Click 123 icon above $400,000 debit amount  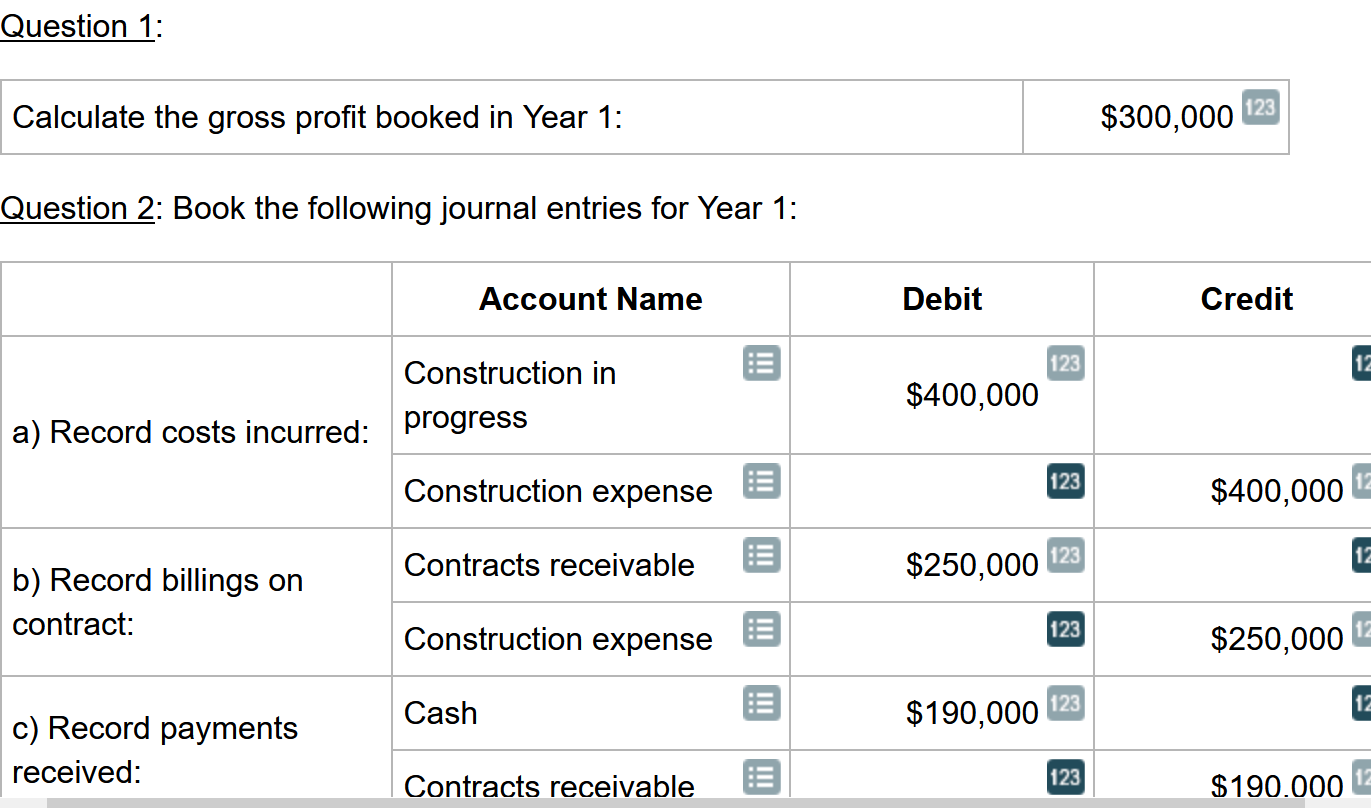(1065, 363)
